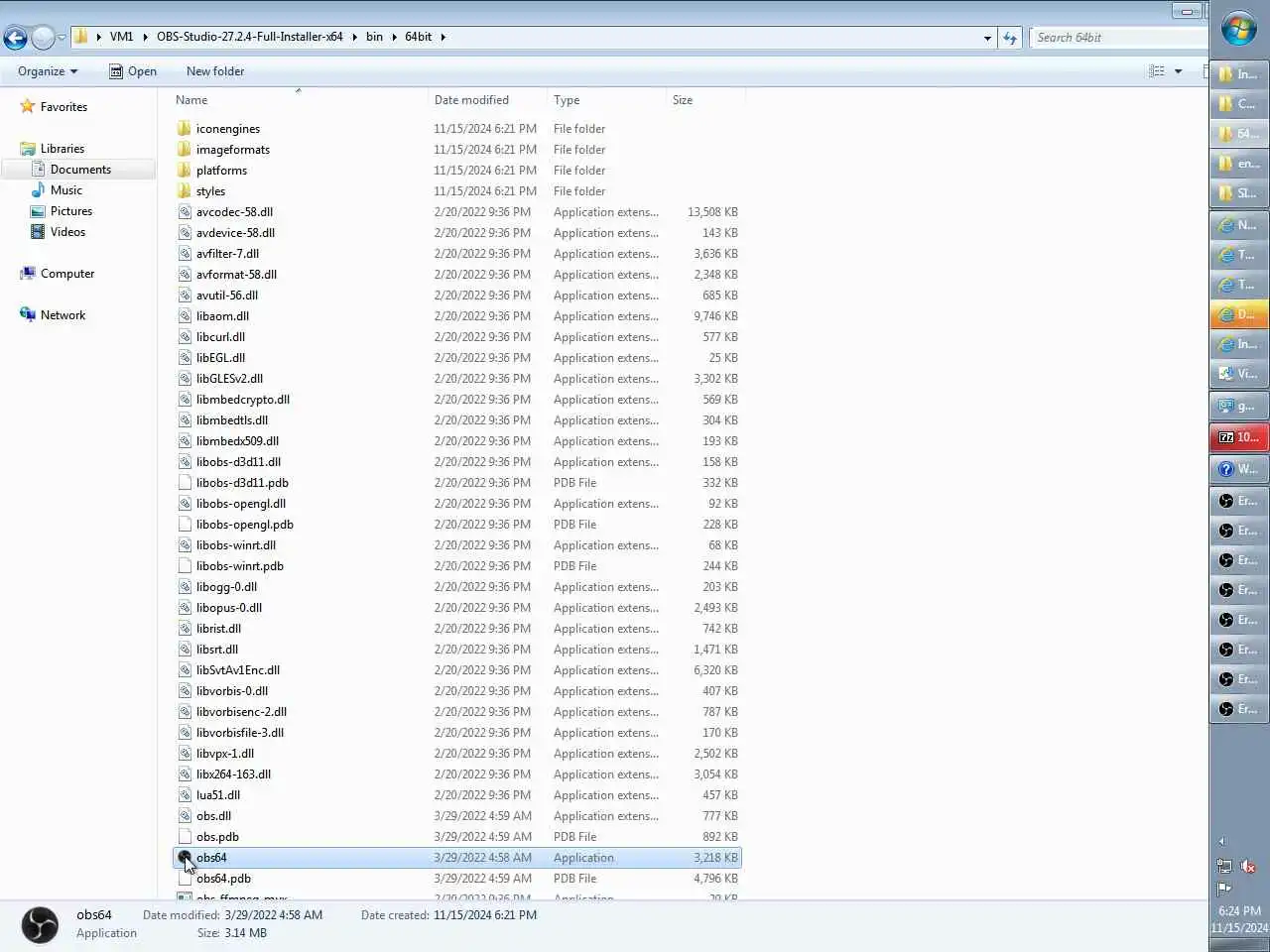This screenshot has height=952, width=1270.
Task: Click the 'SL...' folder taskbar button
Action: coord(1239,193)
